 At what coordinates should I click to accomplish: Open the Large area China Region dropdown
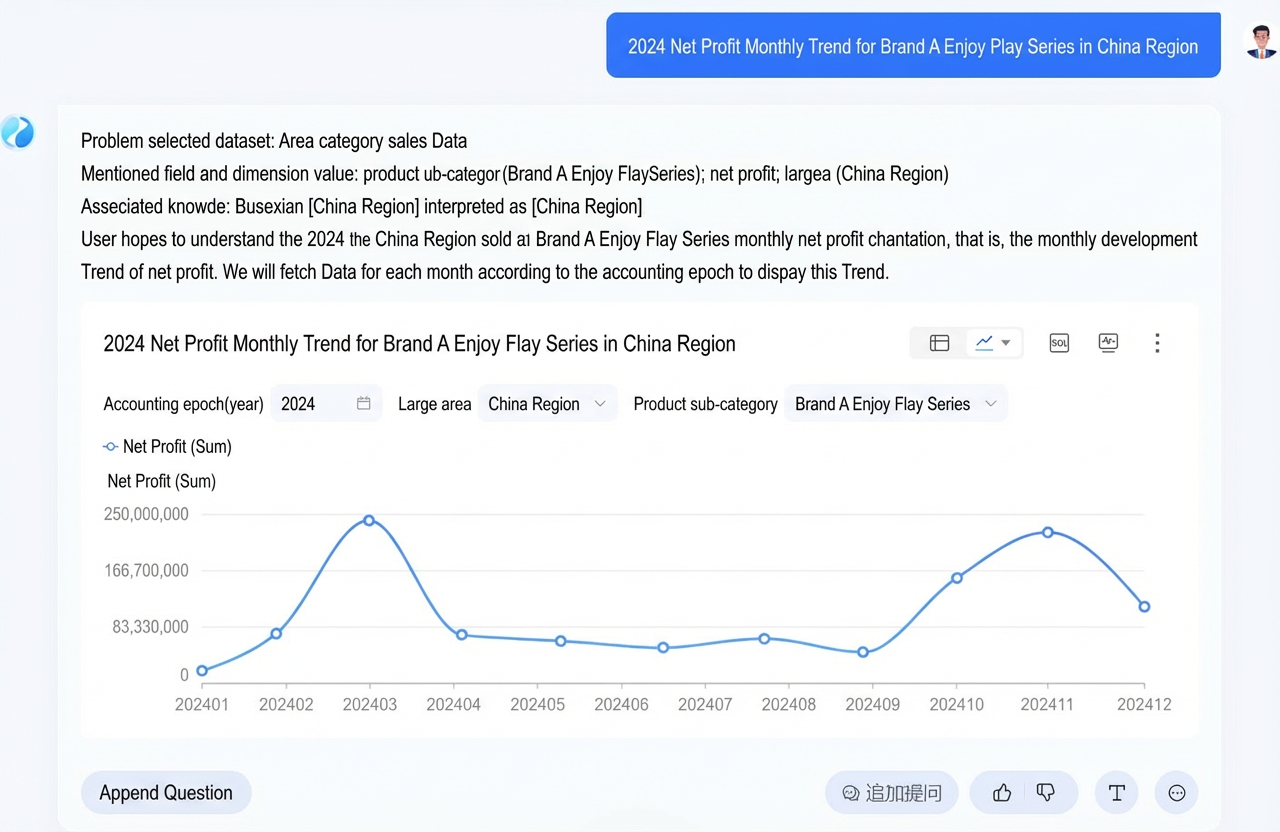[547, 404]
